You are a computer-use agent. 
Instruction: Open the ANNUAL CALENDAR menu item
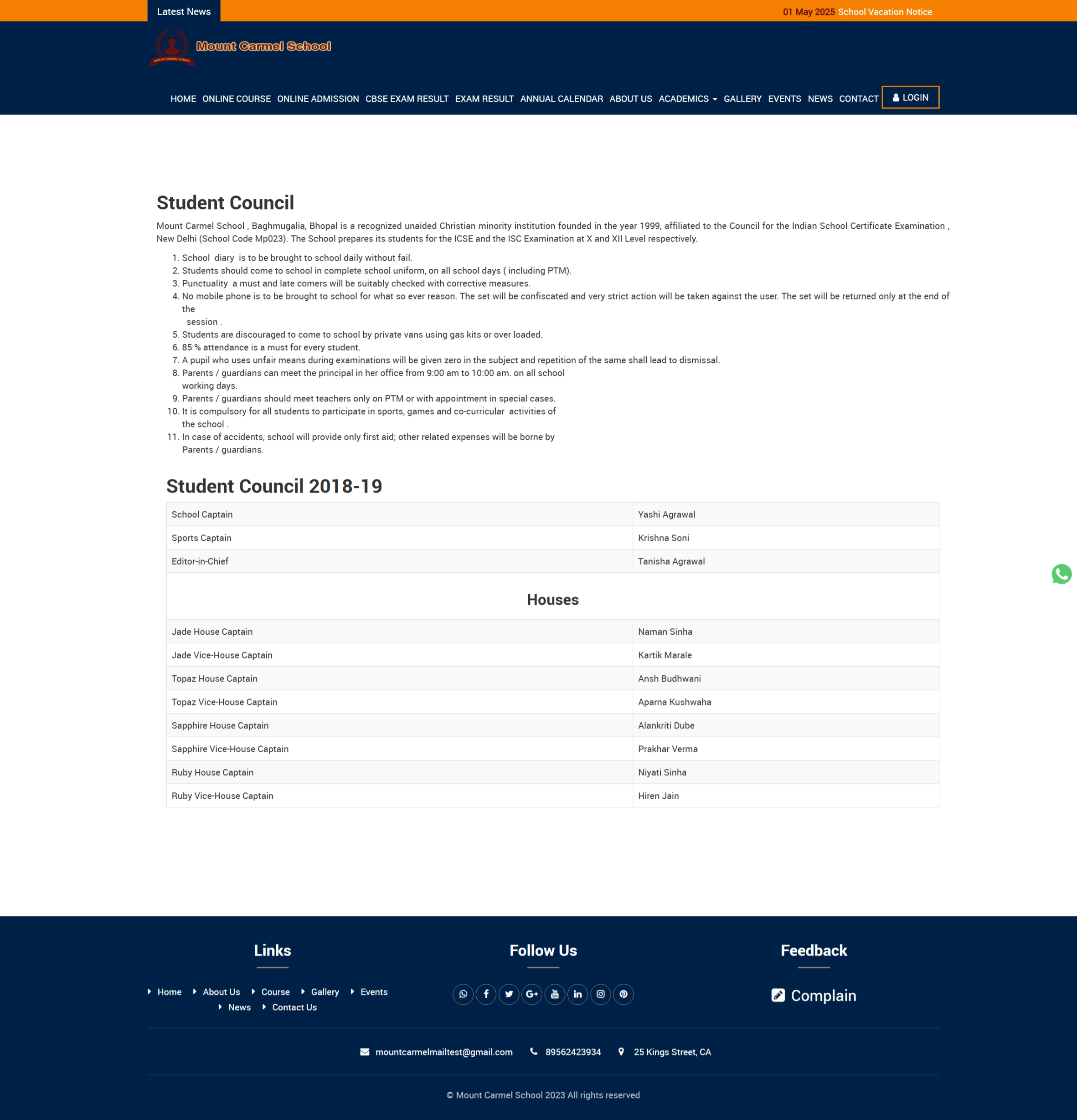tap(562, 99)
